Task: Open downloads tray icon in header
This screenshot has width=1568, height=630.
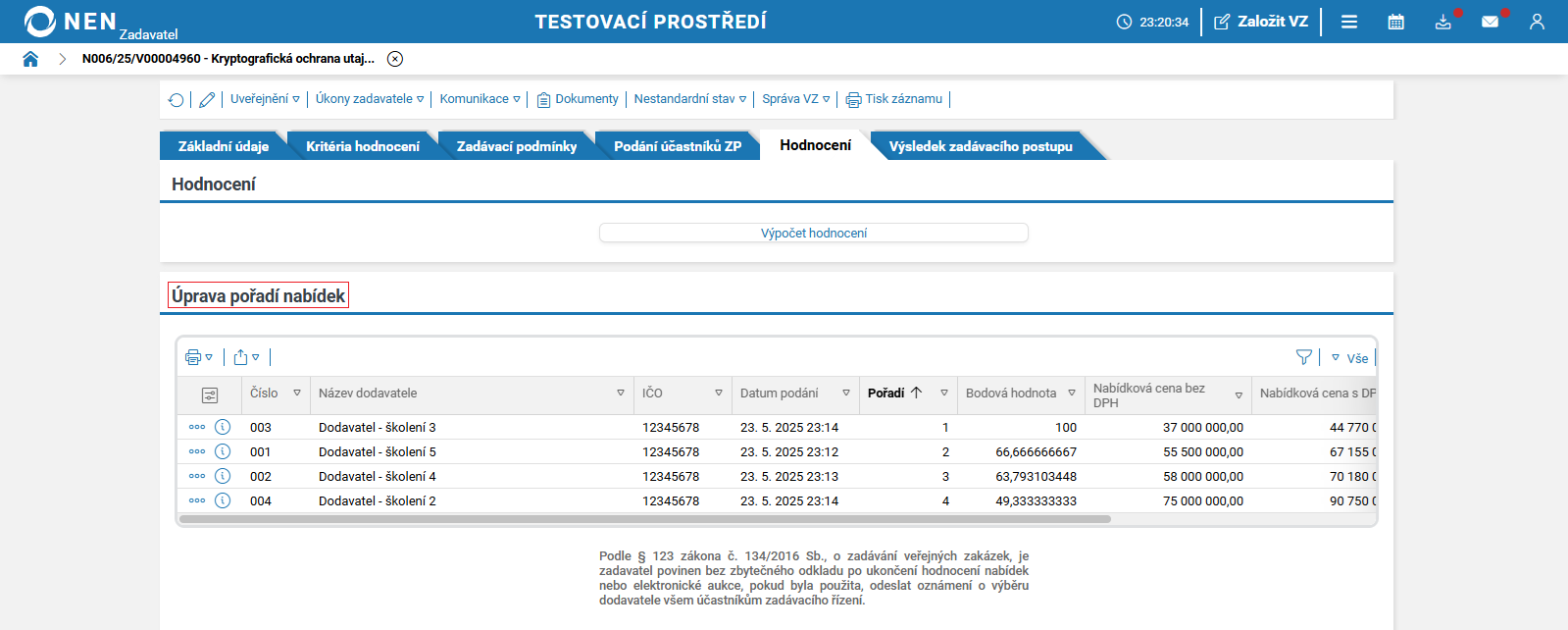Action: click(1443, 22)
